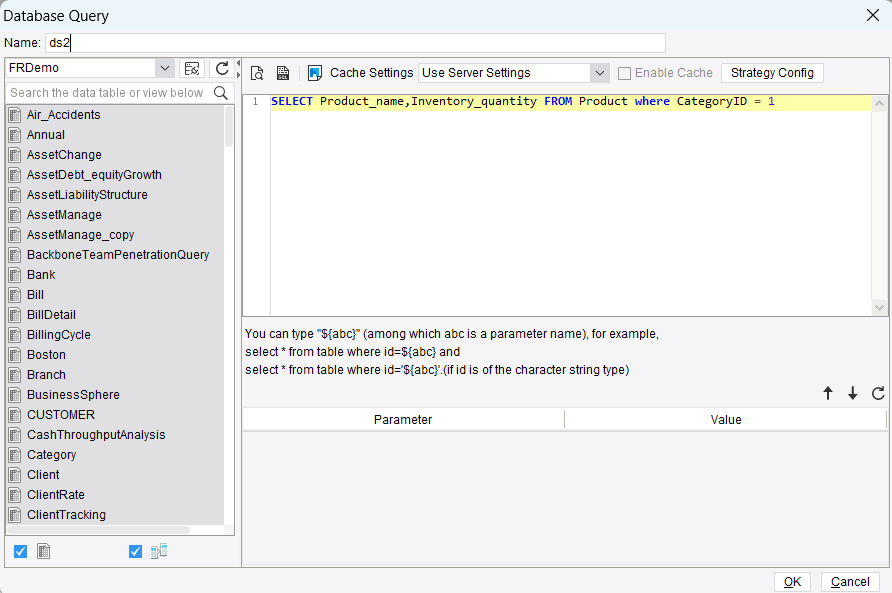Preview the SQL query results
Viewport: 892px width, 593px height.
257,73
